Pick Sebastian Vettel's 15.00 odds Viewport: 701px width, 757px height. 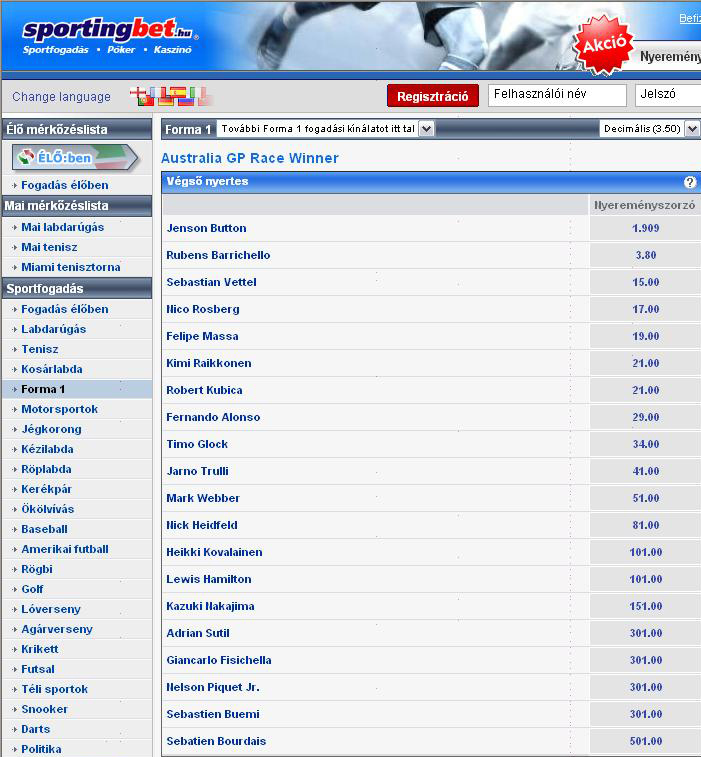[x=645, y=282]
